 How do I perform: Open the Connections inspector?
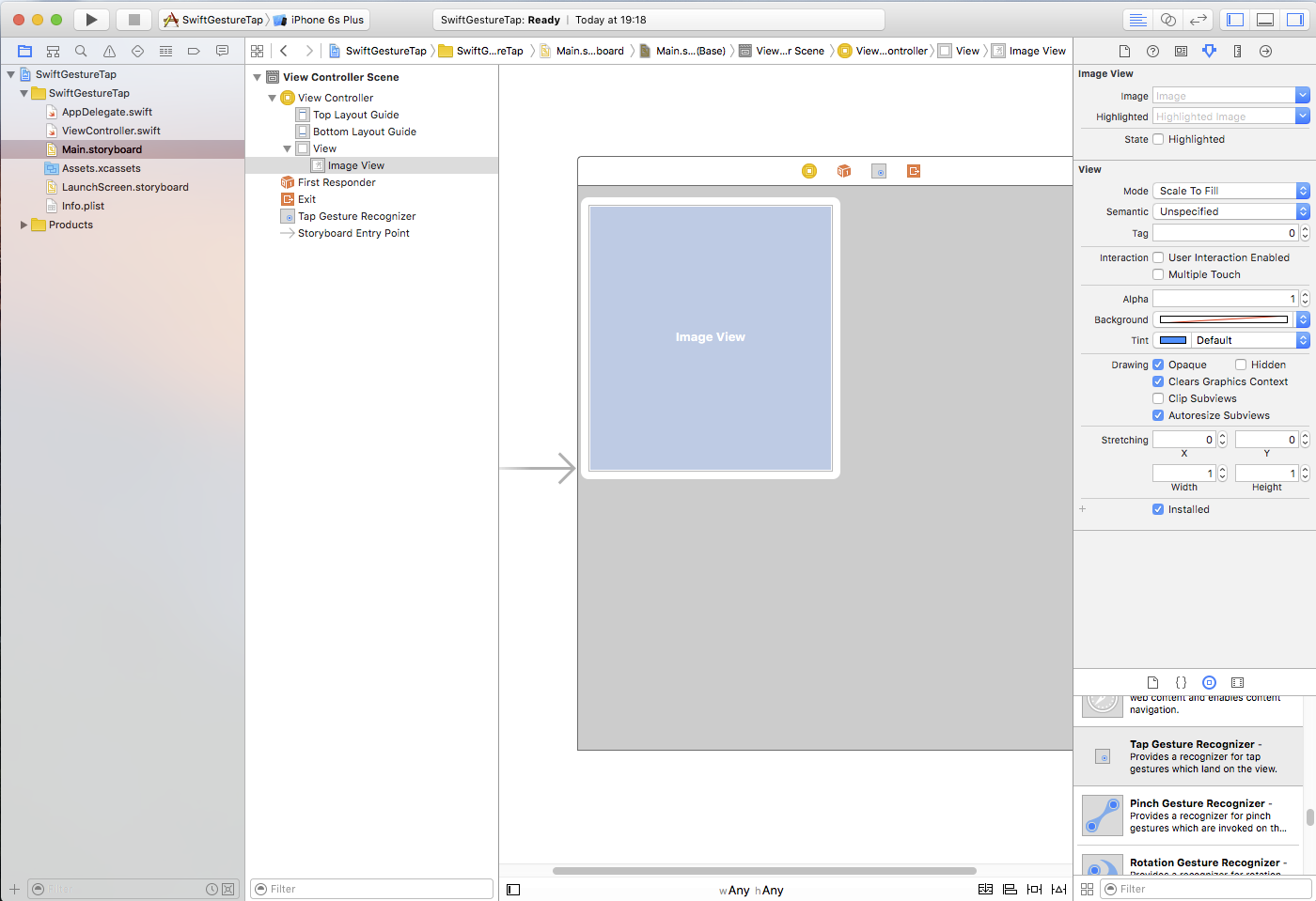1265,51
